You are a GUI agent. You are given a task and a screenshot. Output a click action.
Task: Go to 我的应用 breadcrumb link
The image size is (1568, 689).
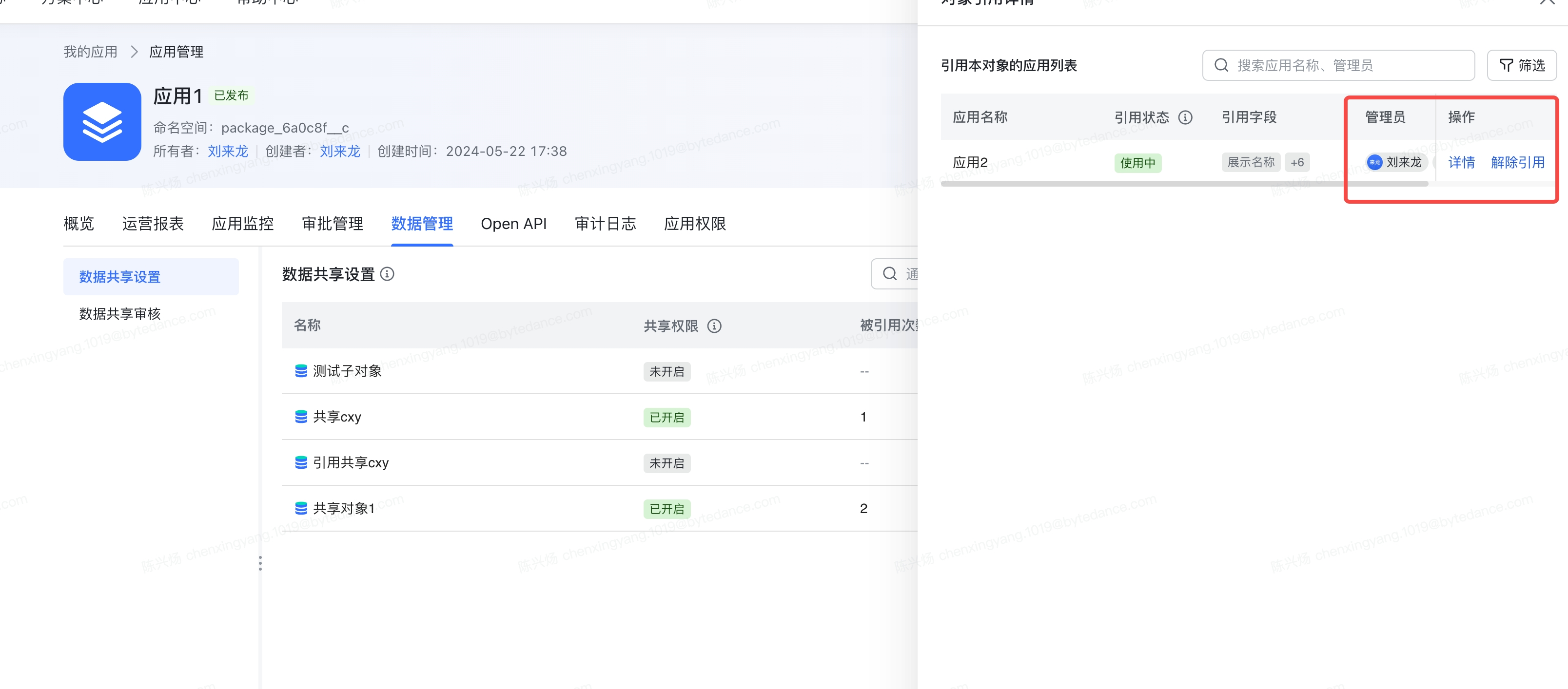coord(91,52)
